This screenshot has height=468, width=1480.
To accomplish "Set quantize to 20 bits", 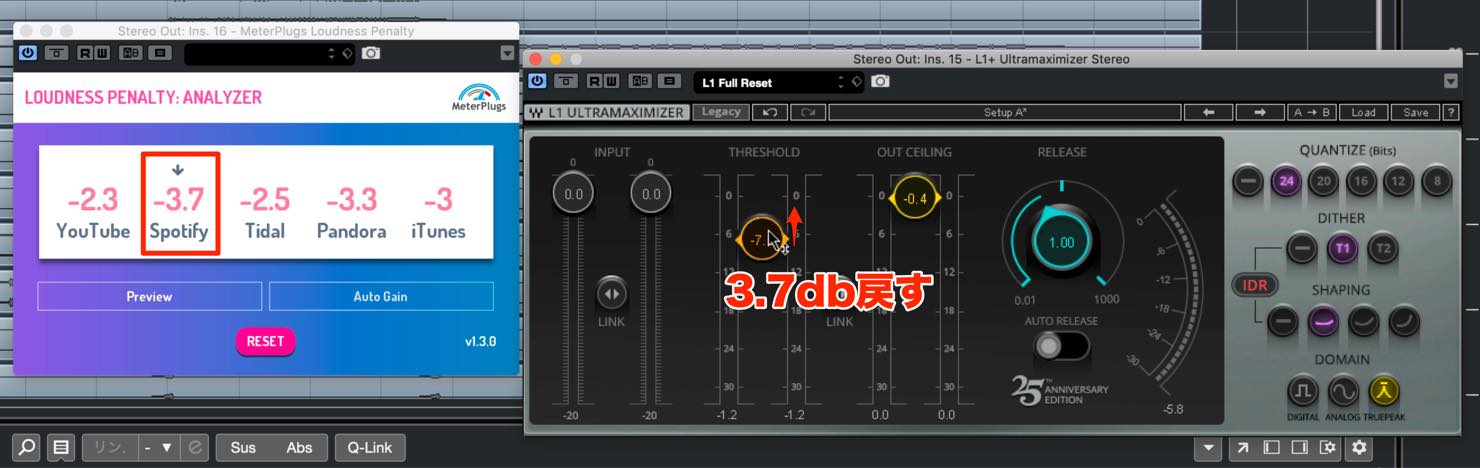I will coord(1323,181).
